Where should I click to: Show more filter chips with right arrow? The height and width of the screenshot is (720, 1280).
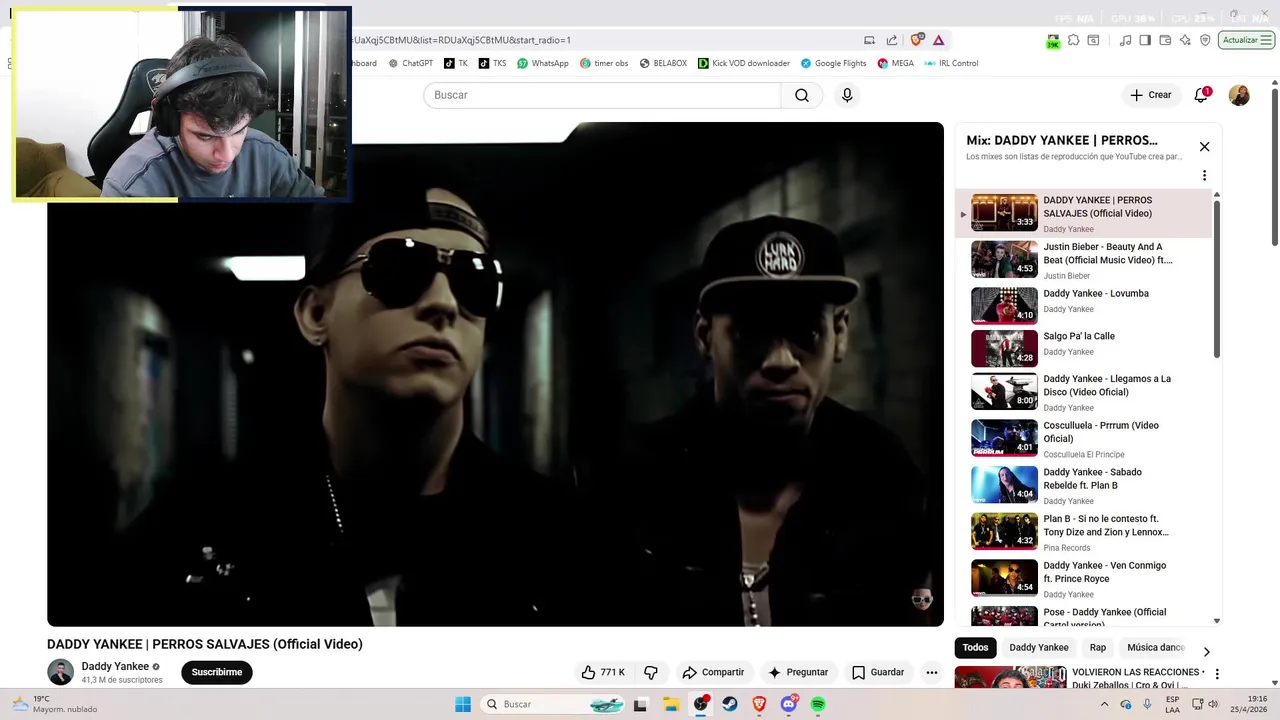tap(1206, 651)
